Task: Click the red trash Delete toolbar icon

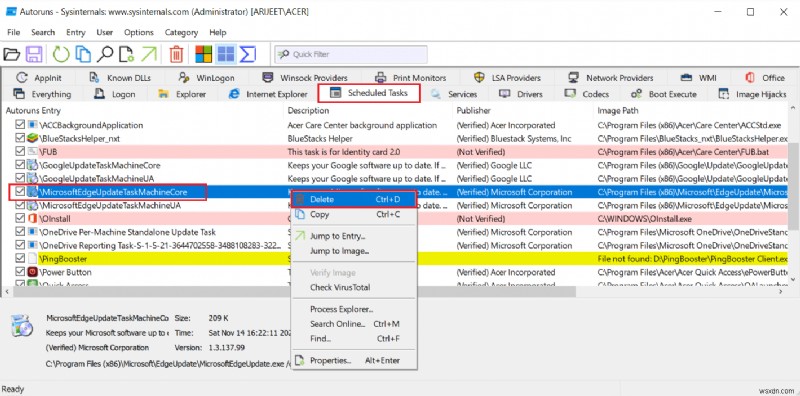Action: click(176, 54)
